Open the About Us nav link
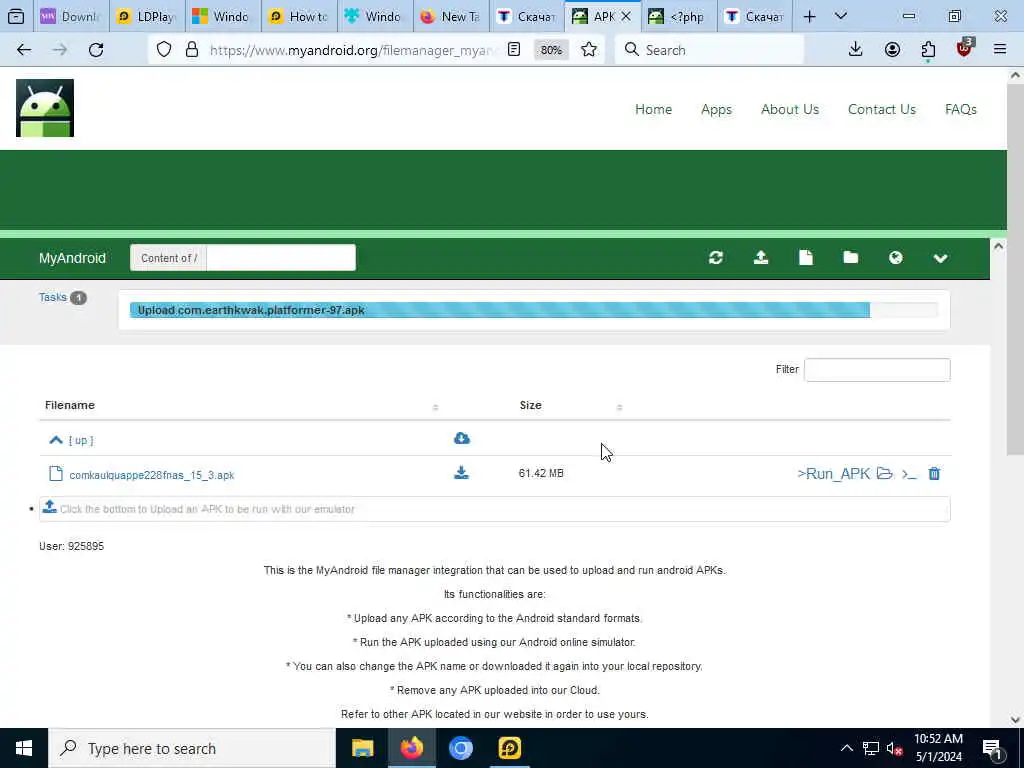Image resolution: width=1024 pixels, height=768 pixels. pyautogui.click(x=790, y=109)
